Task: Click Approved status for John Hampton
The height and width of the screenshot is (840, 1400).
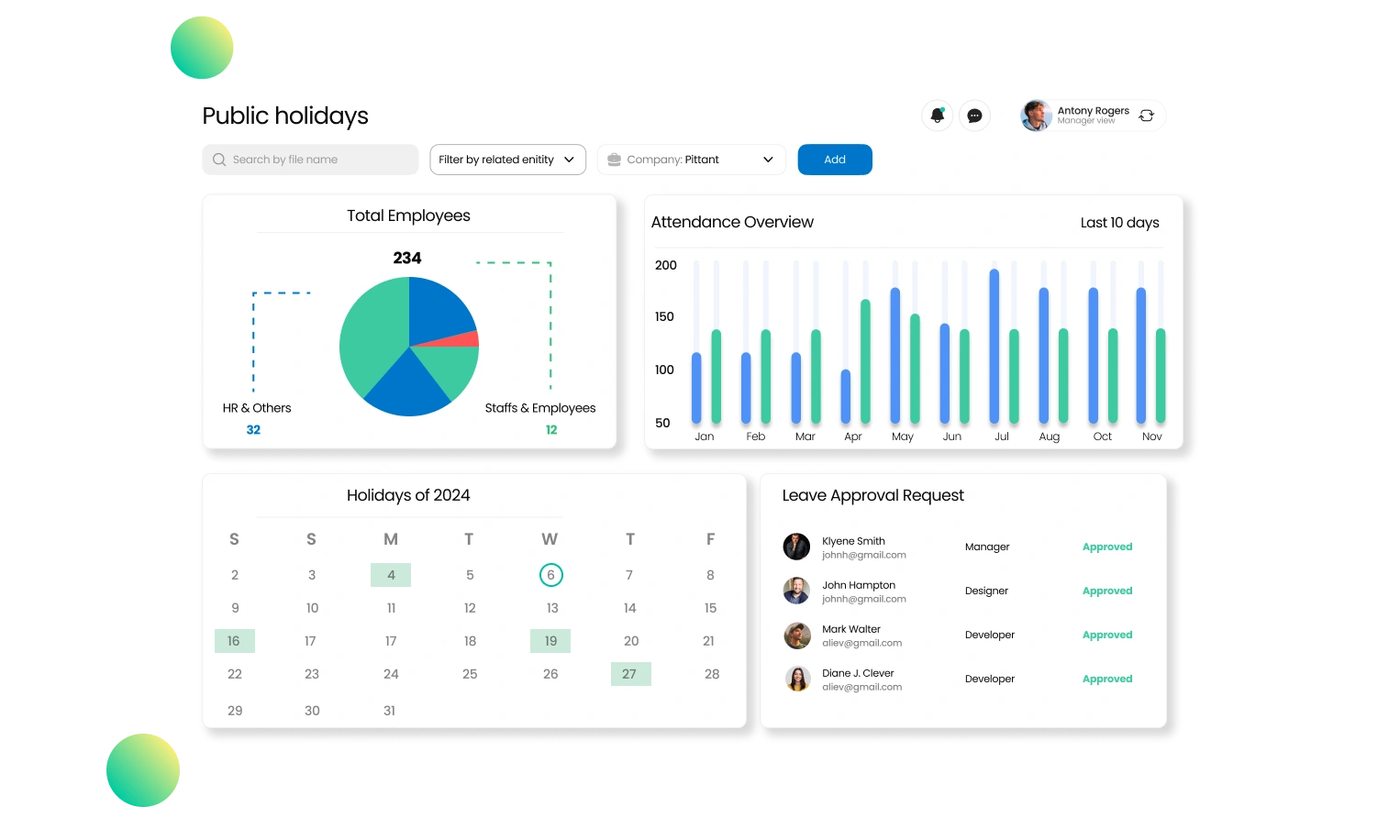Action: [1106, 591]
